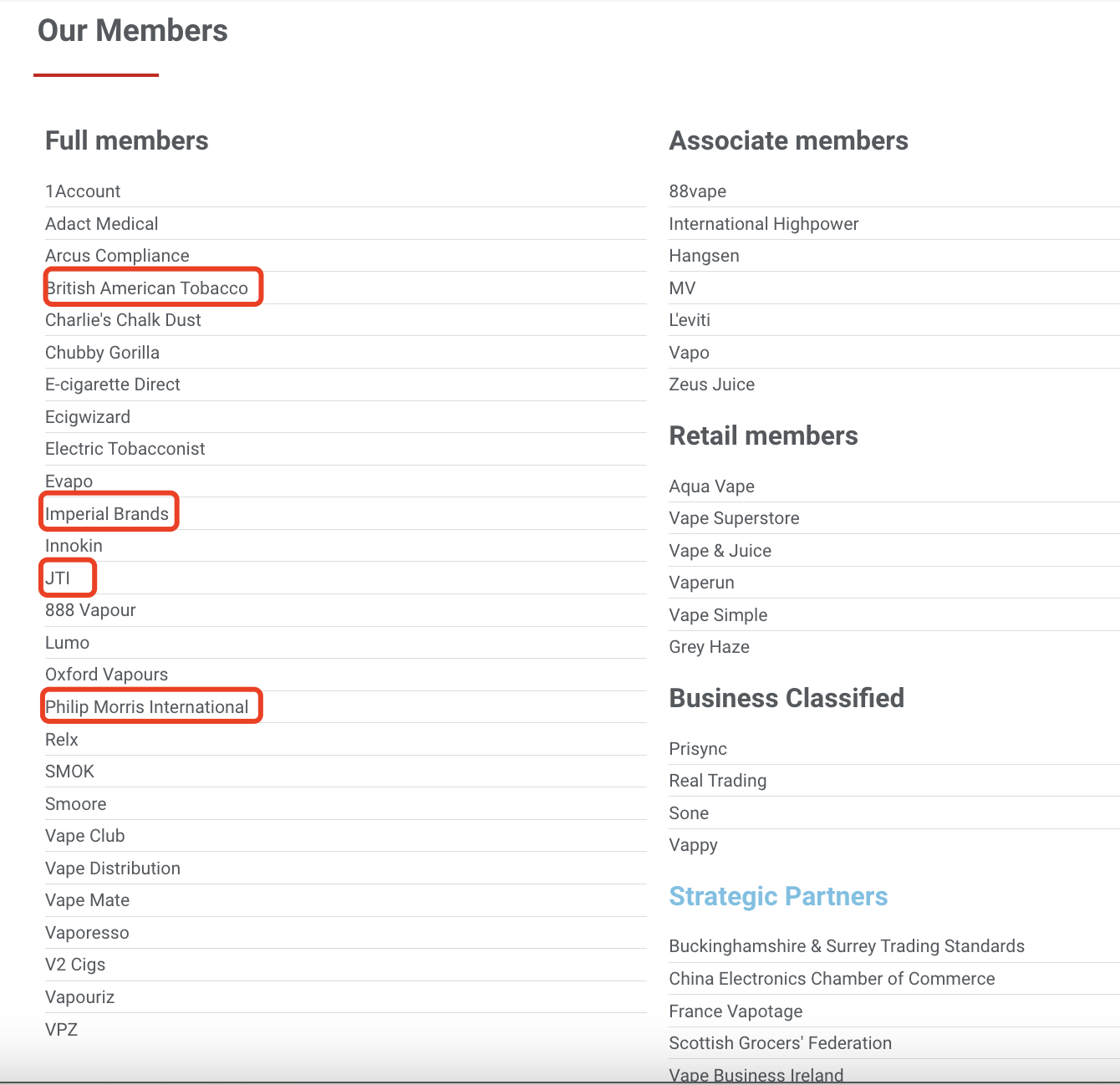Viewport: 1120px width, 1085px height.
Task: Select Imperial Brands in the Full members list
Action: [107, 514]
